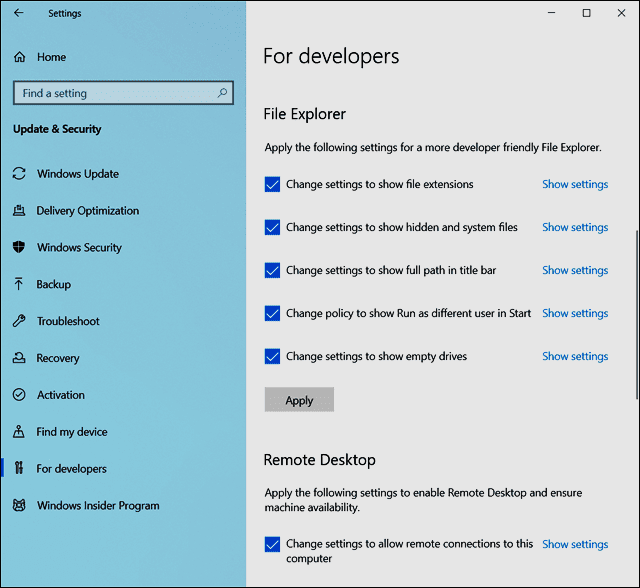Select Troubleshoot in sidebar

68,321
